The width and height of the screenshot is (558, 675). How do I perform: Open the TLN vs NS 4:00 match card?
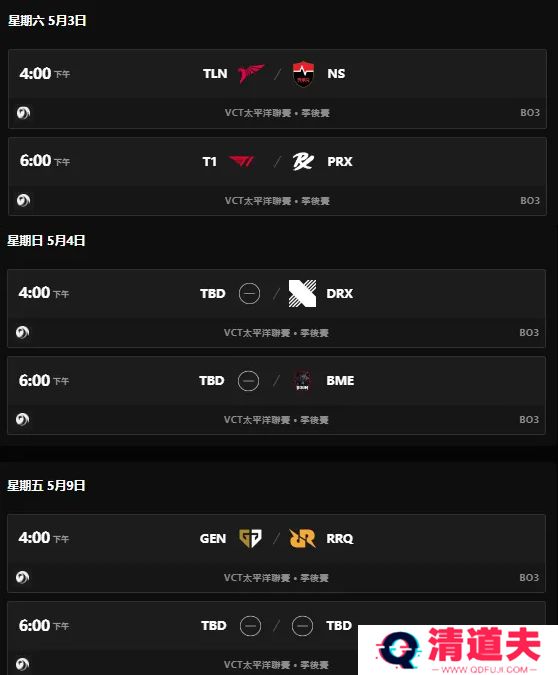click(x=277, y=89)
